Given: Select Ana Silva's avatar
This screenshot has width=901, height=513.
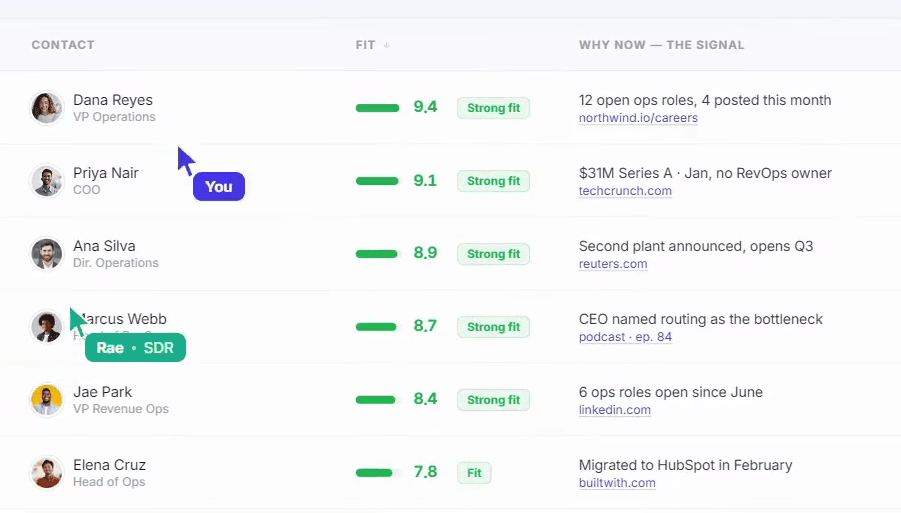Looking at the screenshot, I should click(47, 253).
